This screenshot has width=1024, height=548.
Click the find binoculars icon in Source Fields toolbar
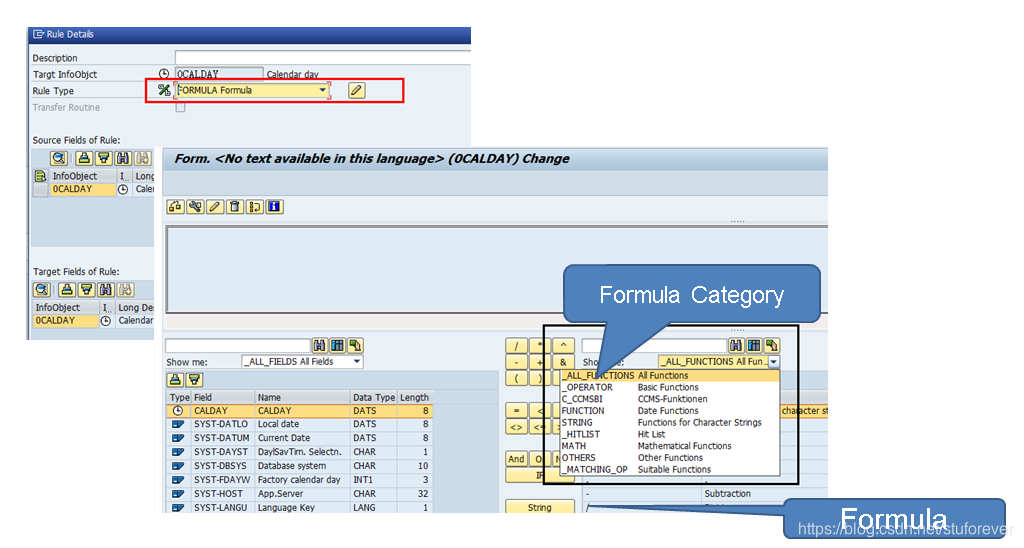(x=123, y=158)
